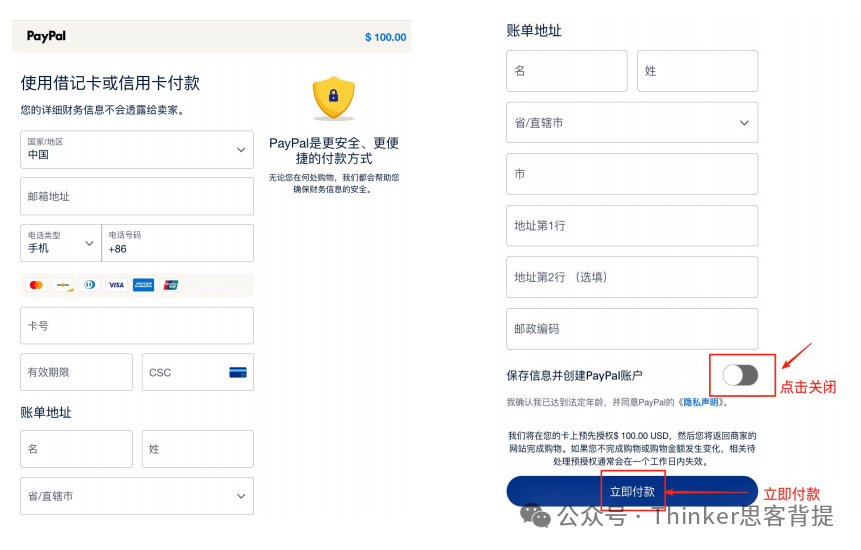Viewport: 861px width, 550px height.
Task: Select the 邮政编码 input field
Action: [x=632, y=329]
